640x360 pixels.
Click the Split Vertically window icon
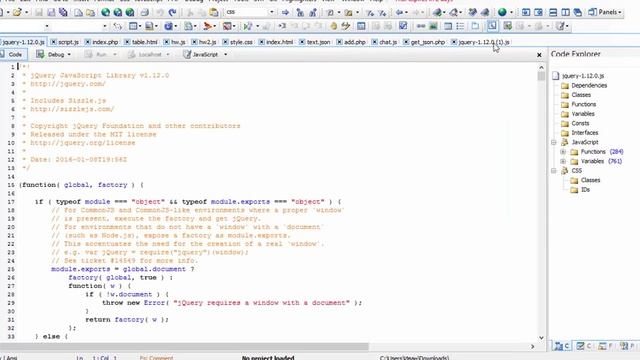tap(565, 12)
